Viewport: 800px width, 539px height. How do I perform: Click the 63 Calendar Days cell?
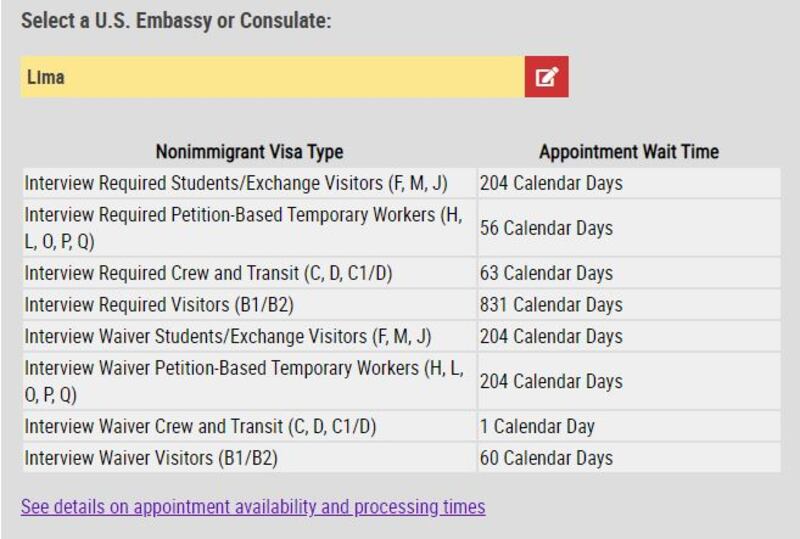click(546, 273)
